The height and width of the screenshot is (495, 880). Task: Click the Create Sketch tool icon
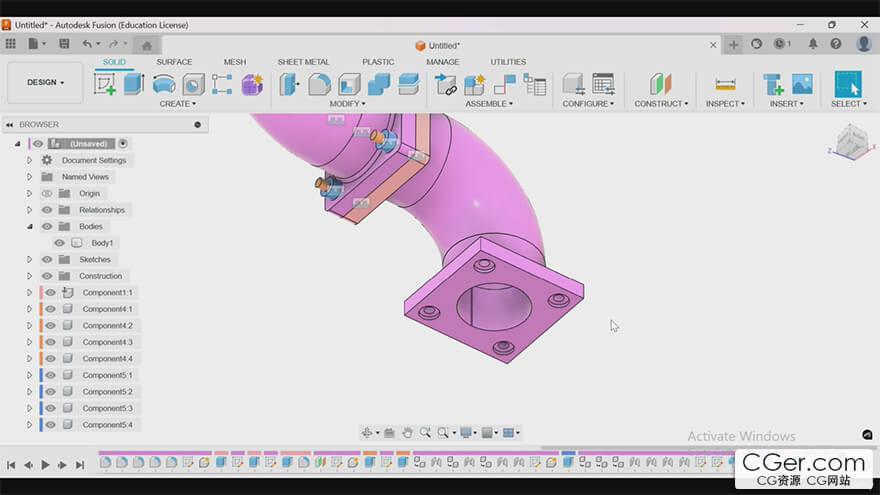coord(105,84)
